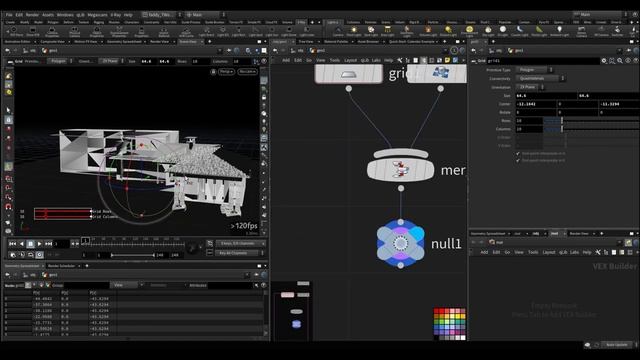Image resolution: width=640 pixels, height=360 pixels.
Task: Play animation forward in playbar
Action: [39, 244]
